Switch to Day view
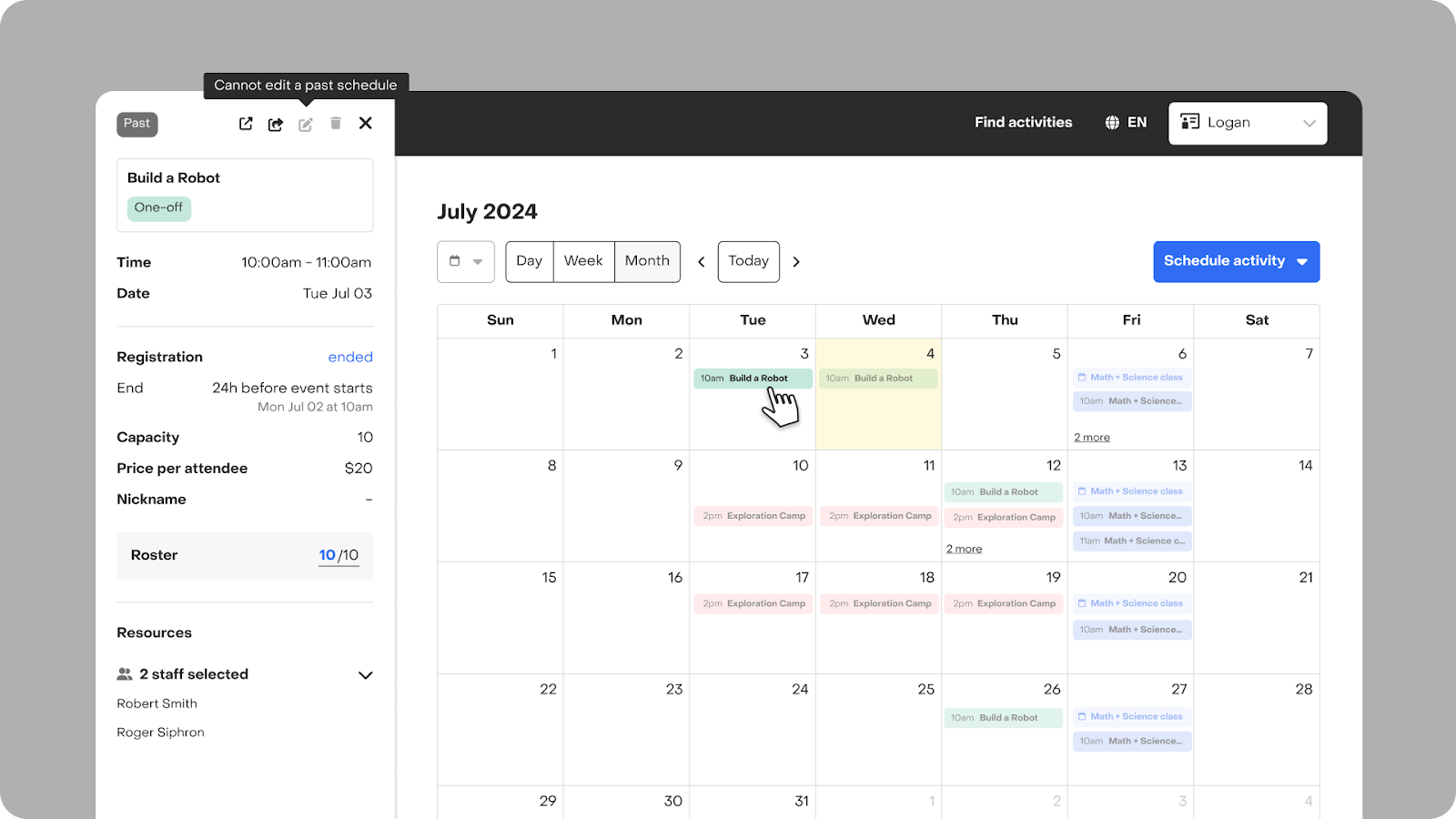Image resolution: width=1456 pixels, height=819 pixels. pos(530,261)
